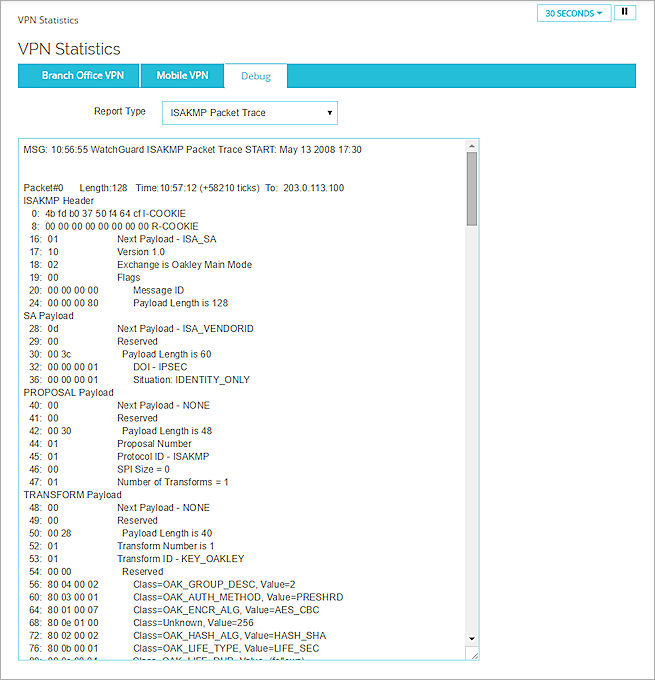
Task: Click 'Payload Length is 128' line
Action: tap(128, 303)
